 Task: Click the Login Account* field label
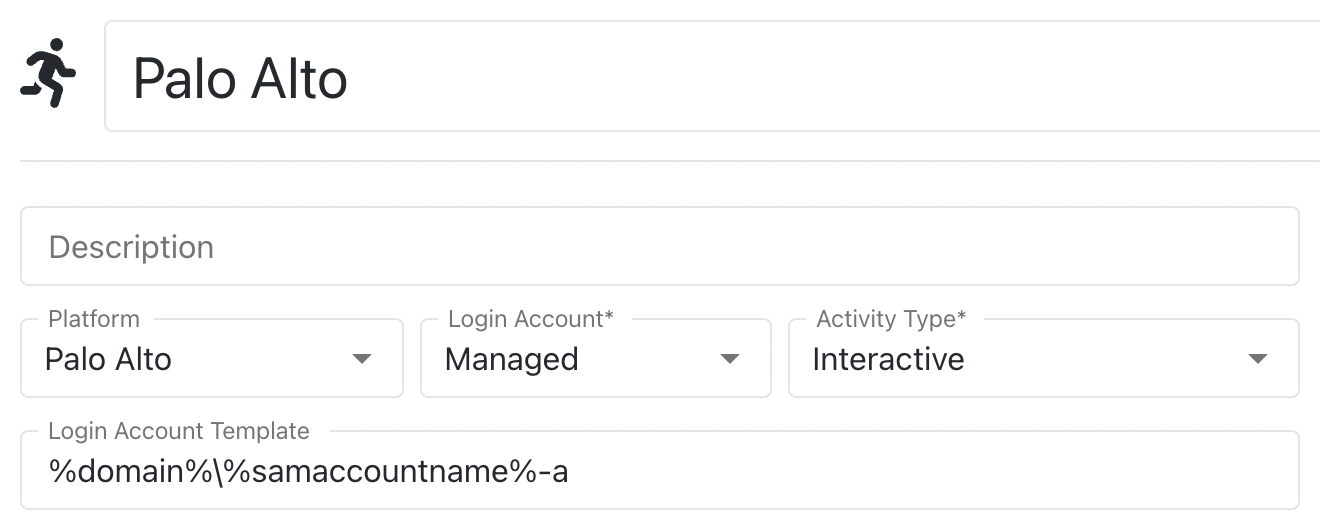coord(530,319)
